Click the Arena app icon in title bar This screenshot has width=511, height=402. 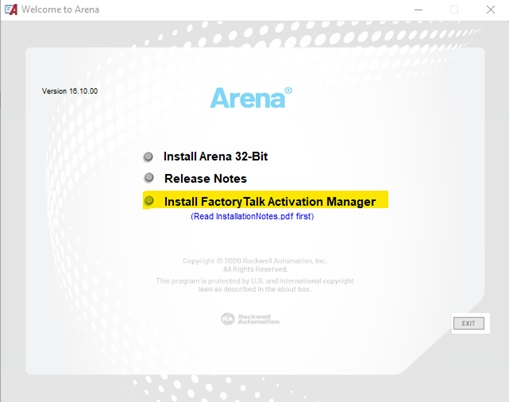coord(11,9)
